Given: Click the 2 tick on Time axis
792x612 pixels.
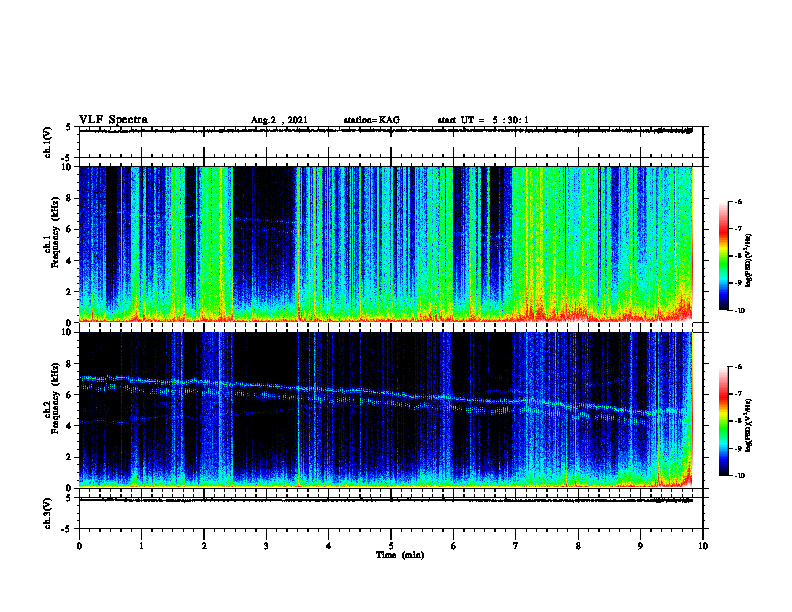Looking at the screenshot, I should tap(204, 546).
